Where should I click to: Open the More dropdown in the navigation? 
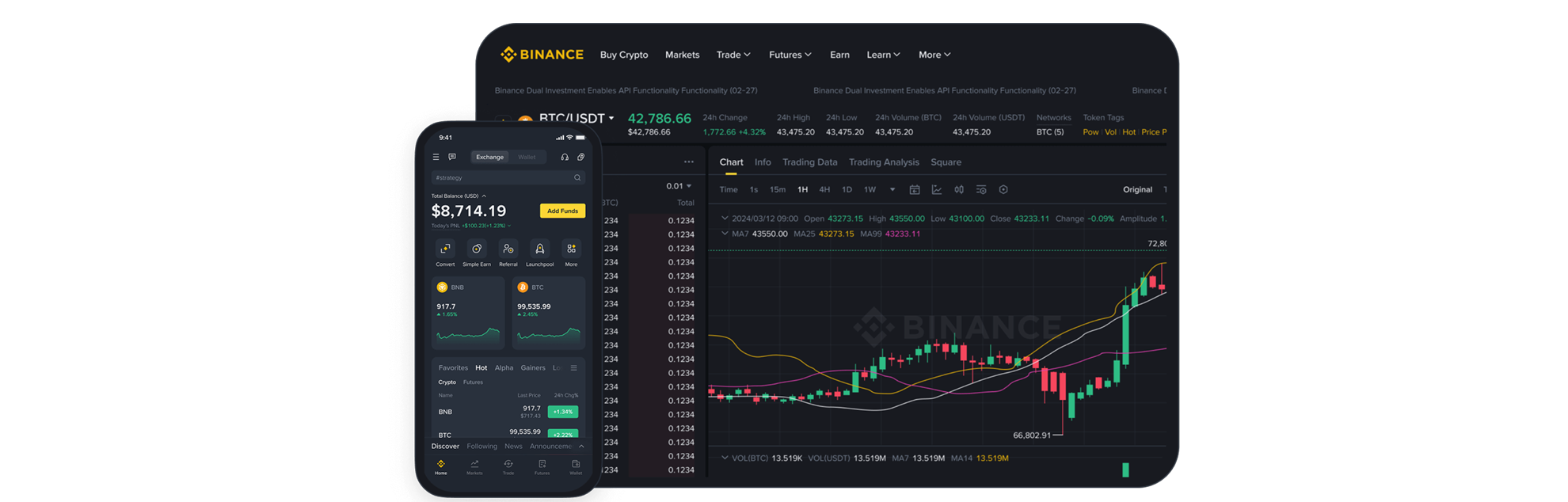[x=934, y=55]
